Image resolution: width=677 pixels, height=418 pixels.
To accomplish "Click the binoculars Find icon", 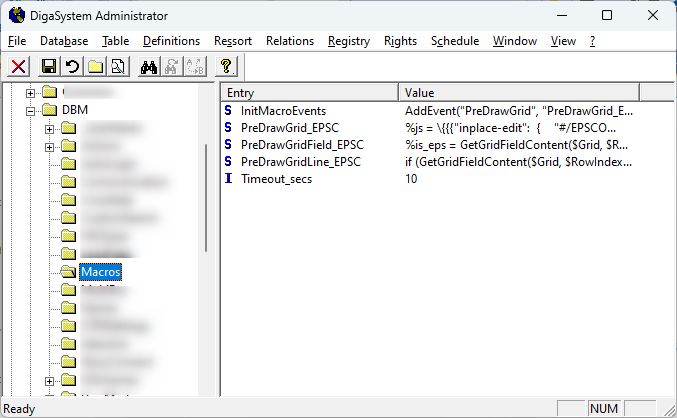I will point(150,67).
